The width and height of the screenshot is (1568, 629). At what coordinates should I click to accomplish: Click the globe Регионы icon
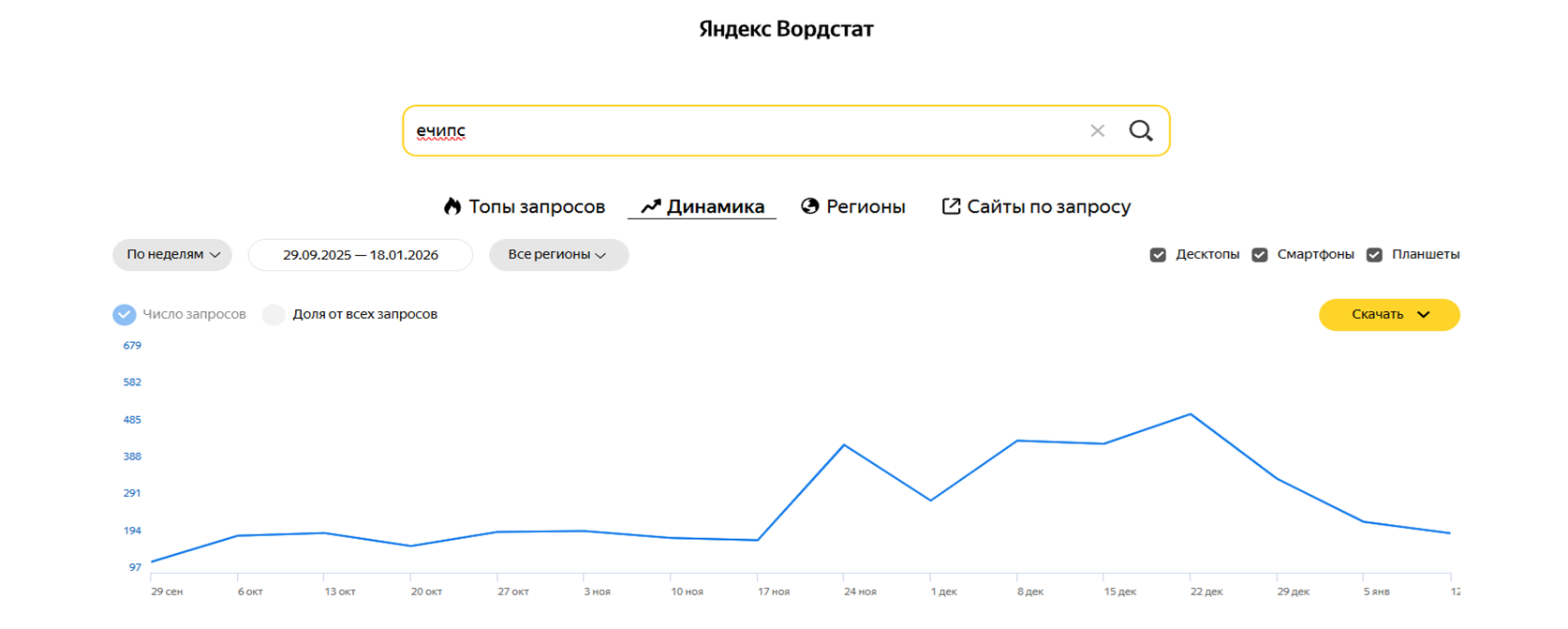click(810, 206)
